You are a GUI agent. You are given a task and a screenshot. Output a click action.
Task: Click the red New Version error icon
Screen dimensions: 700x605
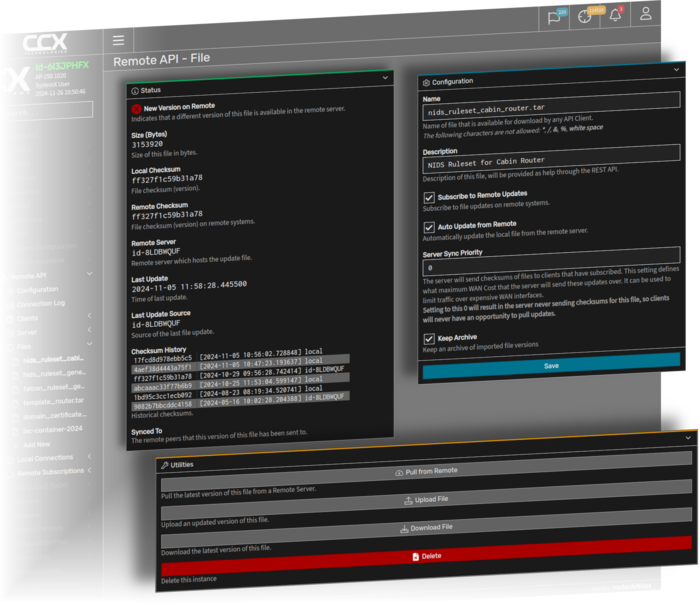click(136, 108)
